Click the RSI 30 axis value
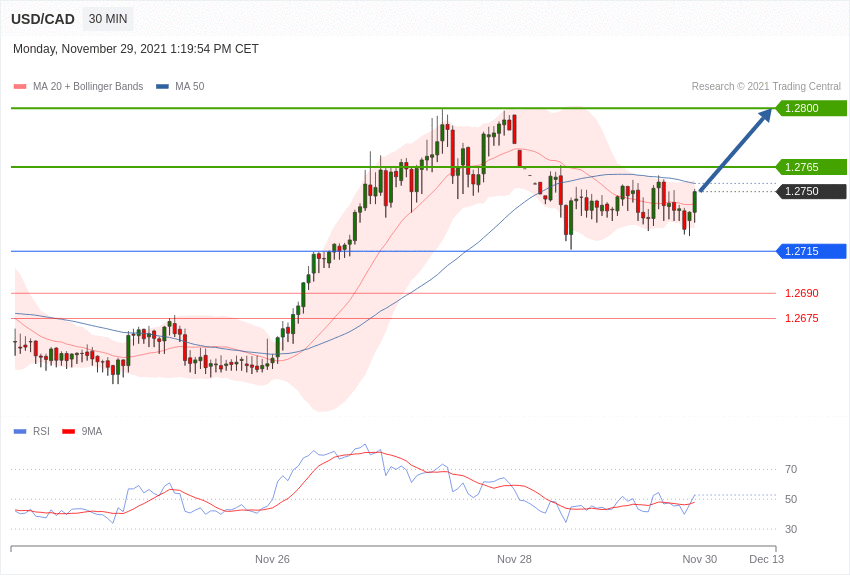 (x=791, y=529)
